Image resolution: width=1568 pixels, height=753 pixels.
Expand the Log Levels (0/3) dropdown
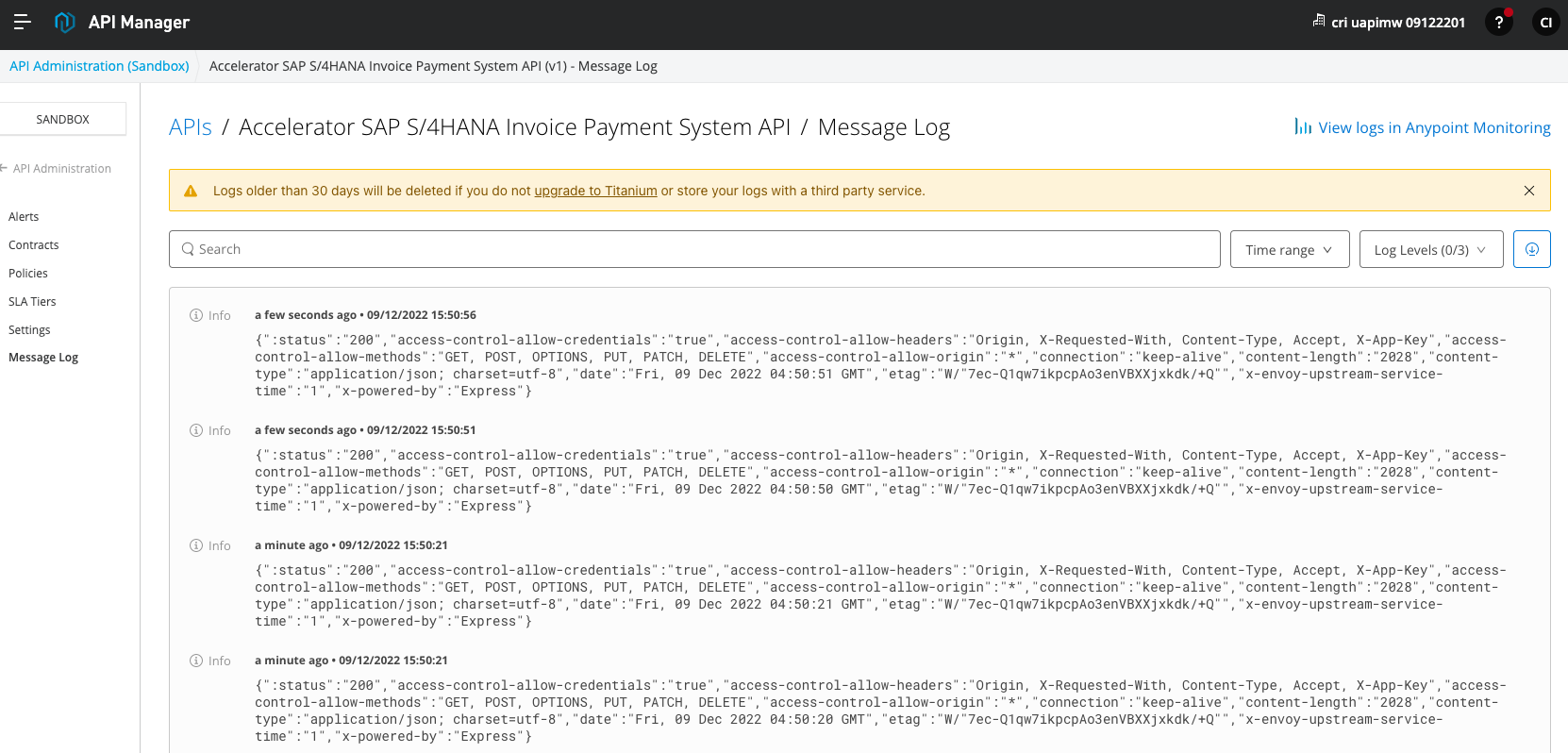coord(1431,249)
